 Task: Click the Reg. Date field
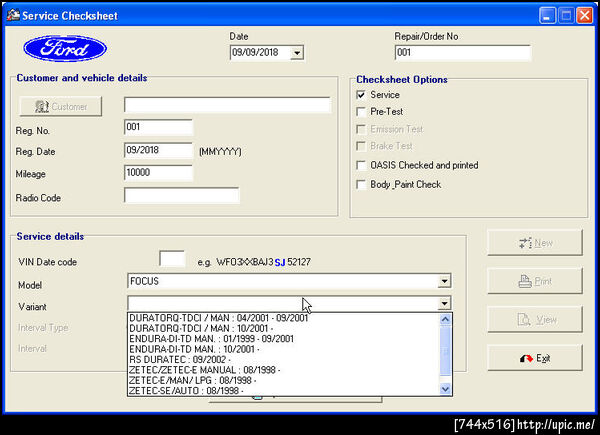(x=158, y=150)
